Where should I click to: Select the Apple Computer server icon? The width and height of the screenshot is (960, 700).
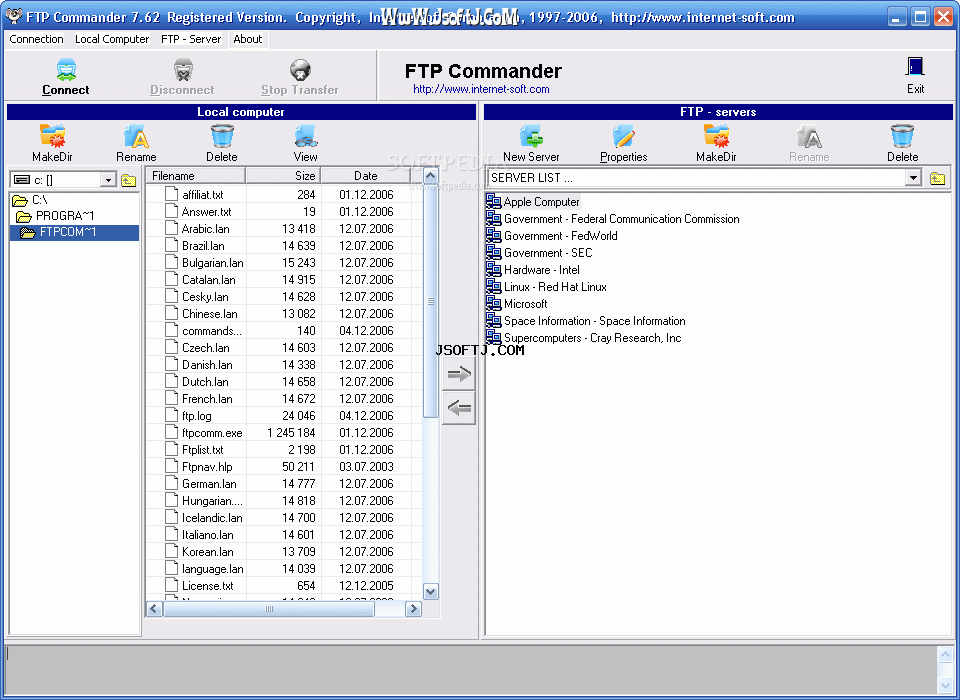(x=493, y=201)
